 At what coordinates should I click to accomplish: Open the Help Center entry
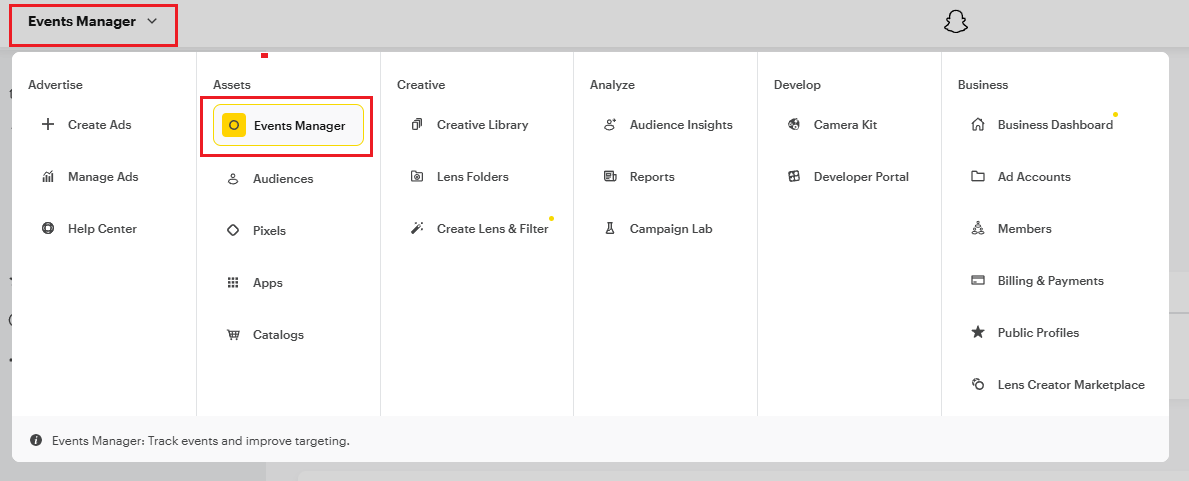tap(104, 228)
